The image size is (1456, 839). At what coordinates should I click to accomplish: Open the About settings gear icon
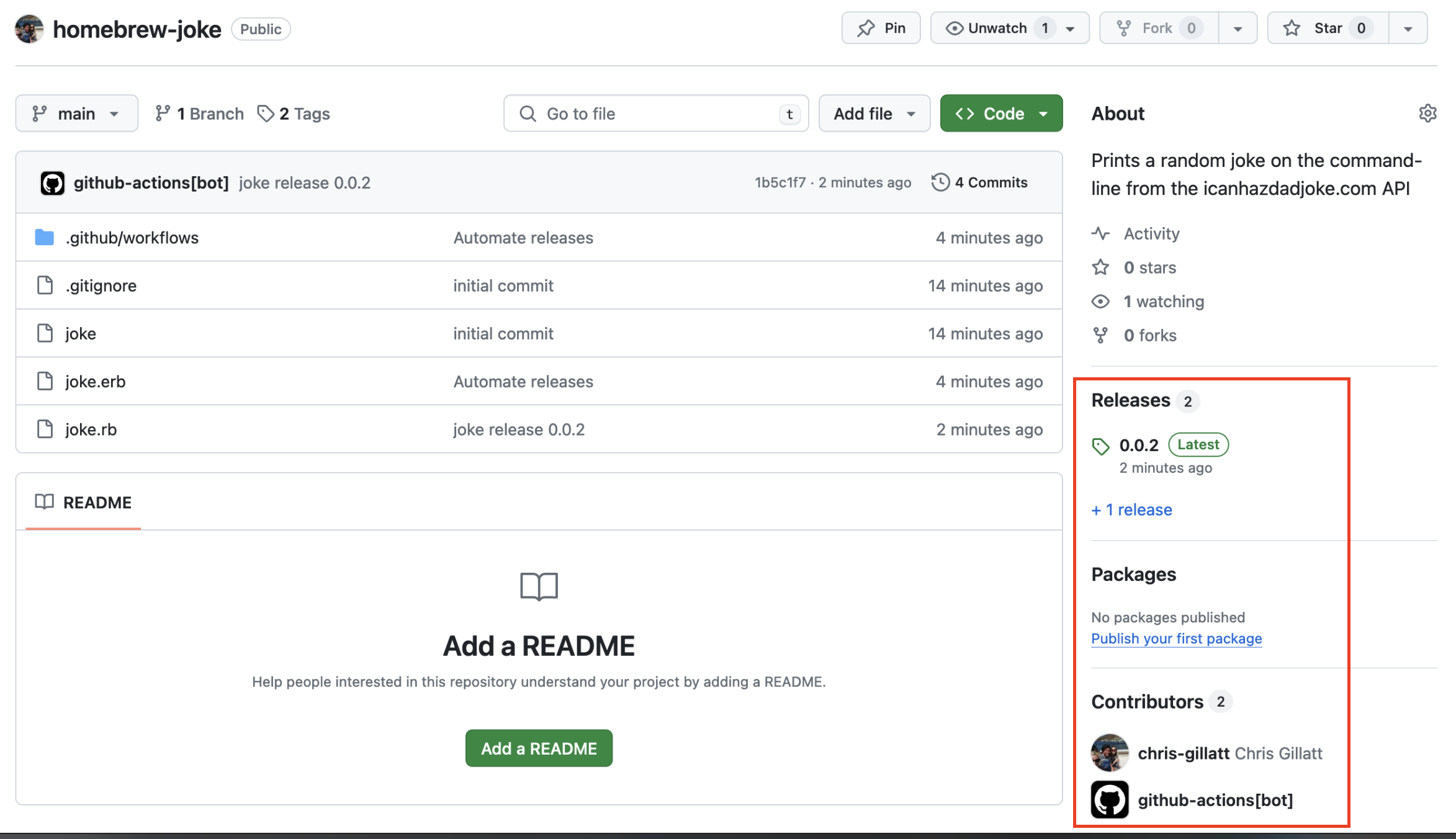point(1427,114)
